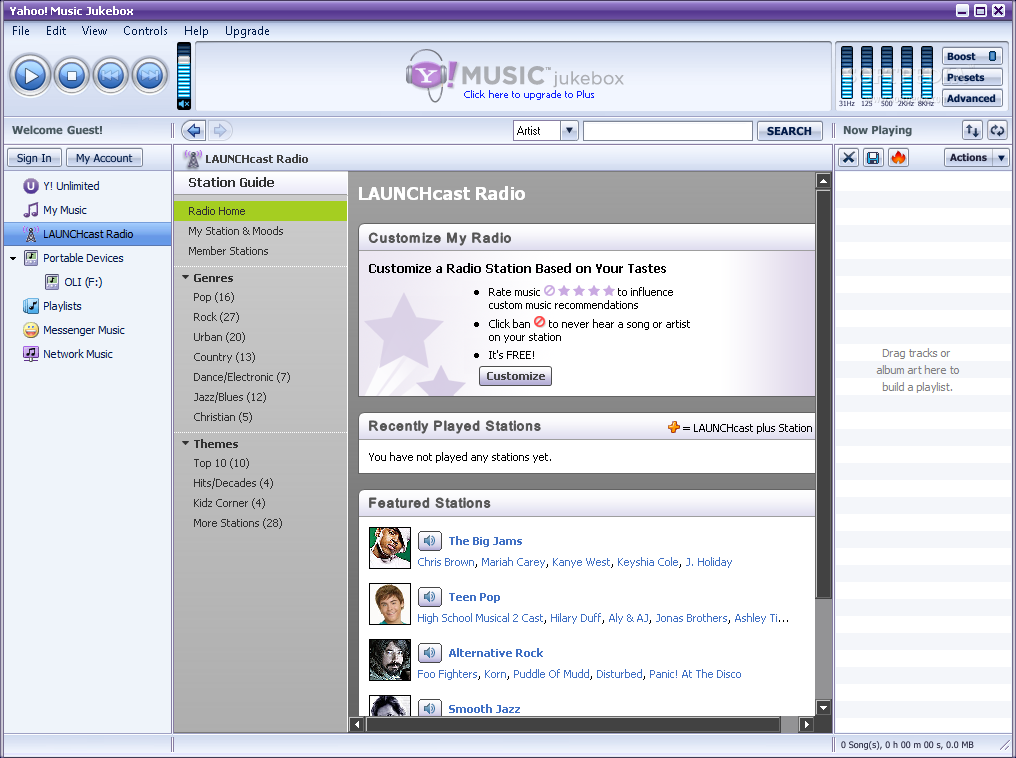Toggle the Boost button

971,56
